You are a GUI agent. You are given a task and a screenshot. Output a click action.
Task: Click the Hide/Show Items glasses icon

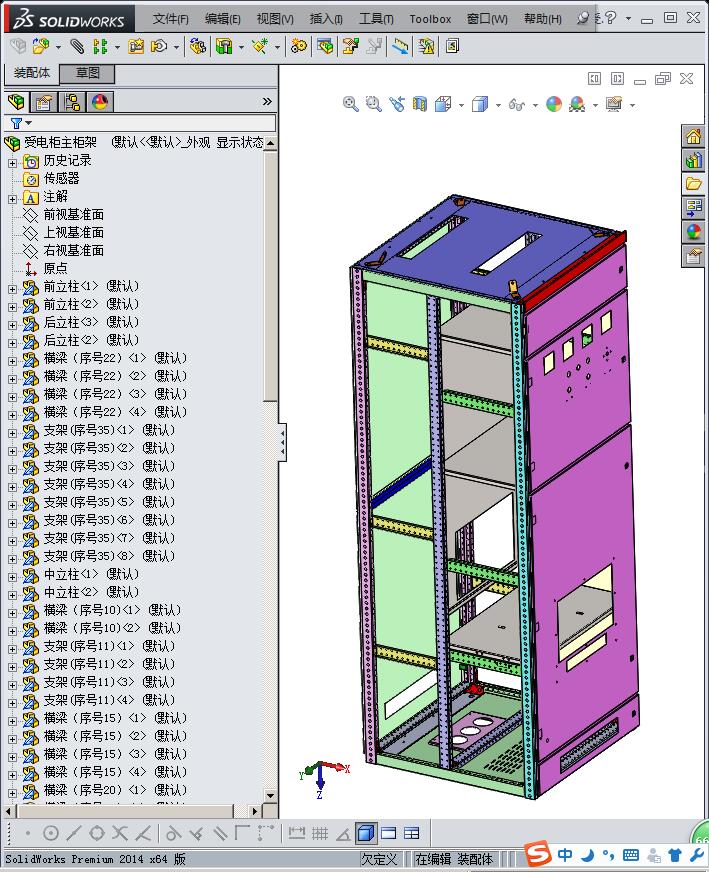pyautogui.click(x=517, y=104)
